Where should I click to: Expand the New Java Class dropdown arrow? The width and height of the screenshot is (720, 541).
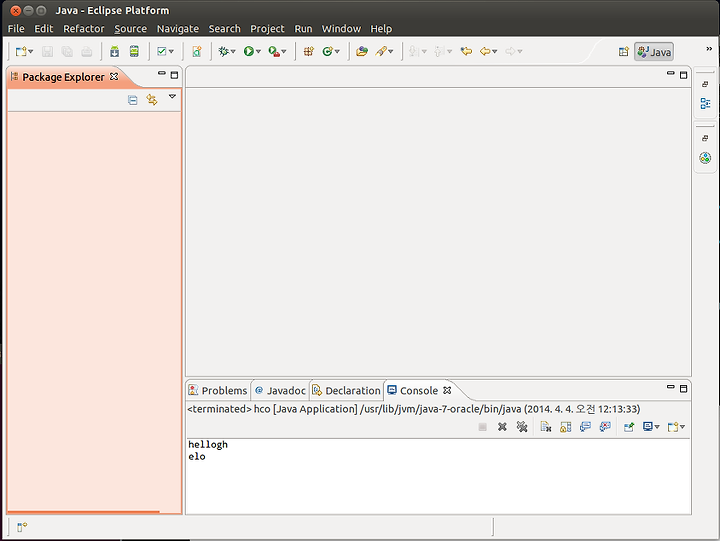(x=338, y=51)
